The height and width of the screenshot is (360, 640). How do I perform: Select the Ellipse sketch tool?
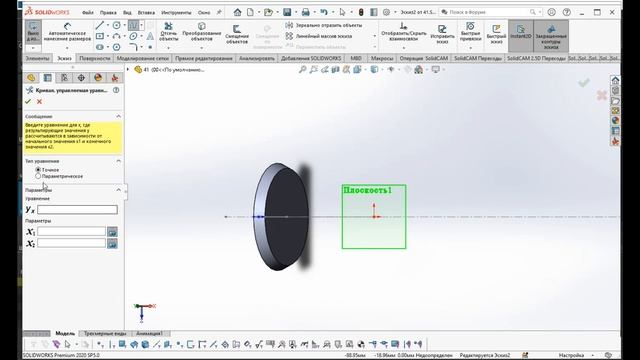[x=133, y=36]
